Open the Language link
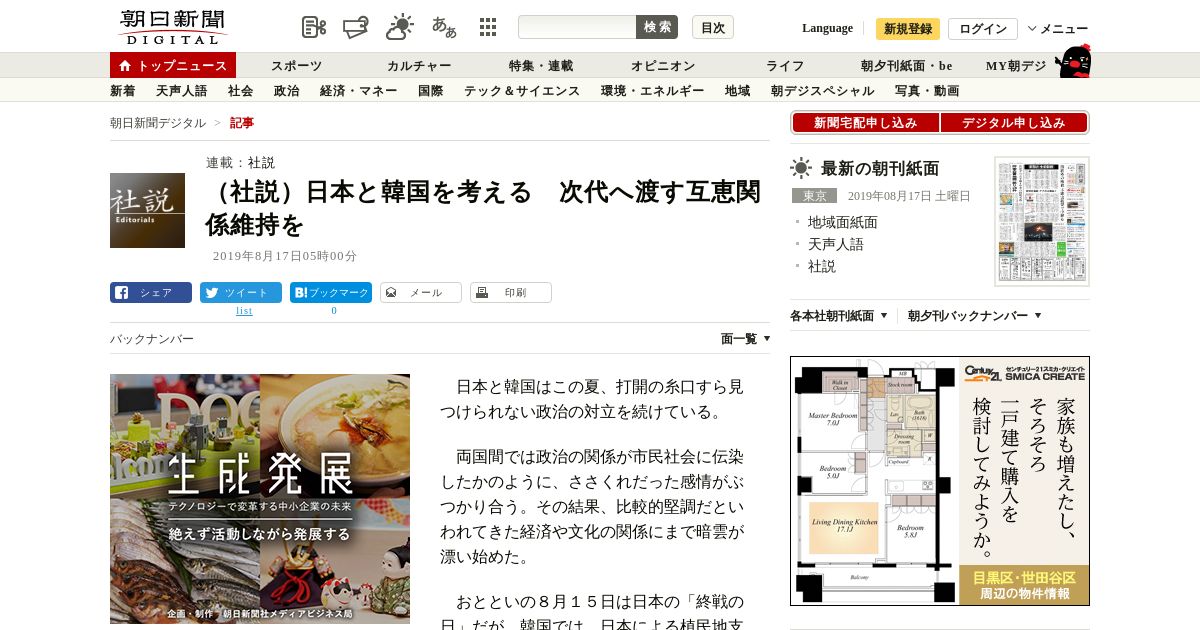This screenshot has height=630, width=1200. pos(827,28)
